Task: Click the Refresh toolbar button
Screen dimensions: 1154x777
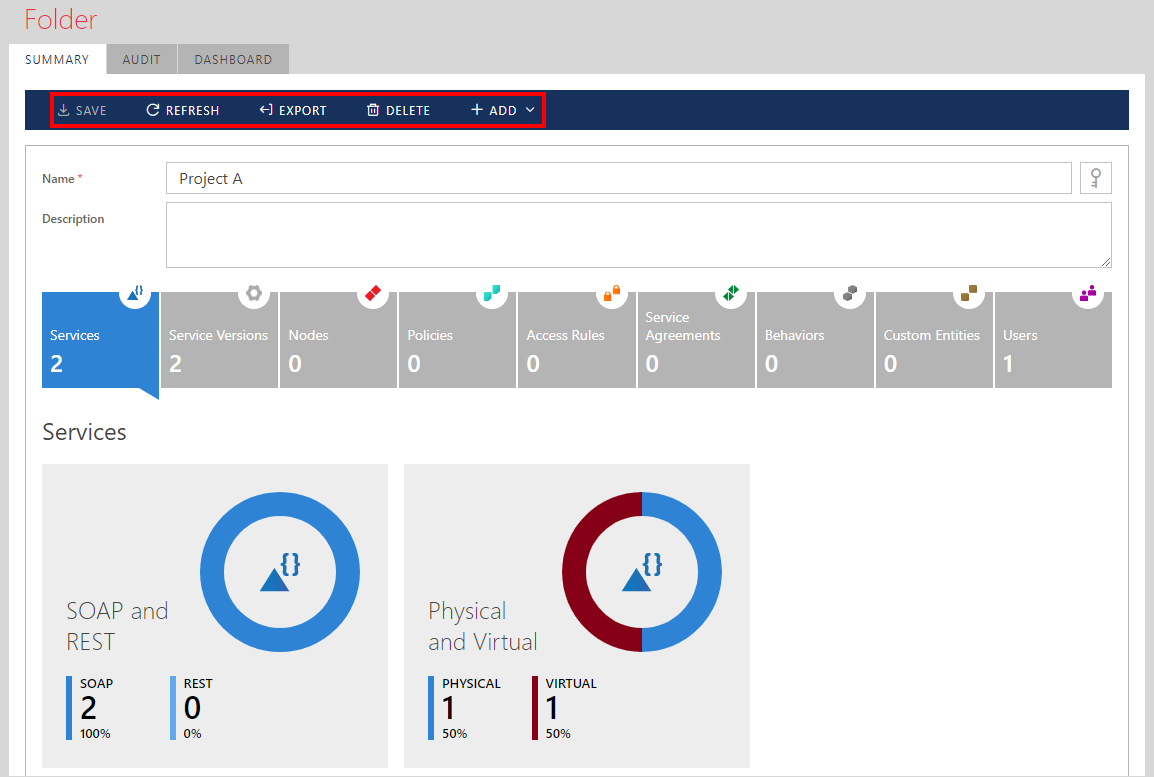Action: (x=182, y=110)
